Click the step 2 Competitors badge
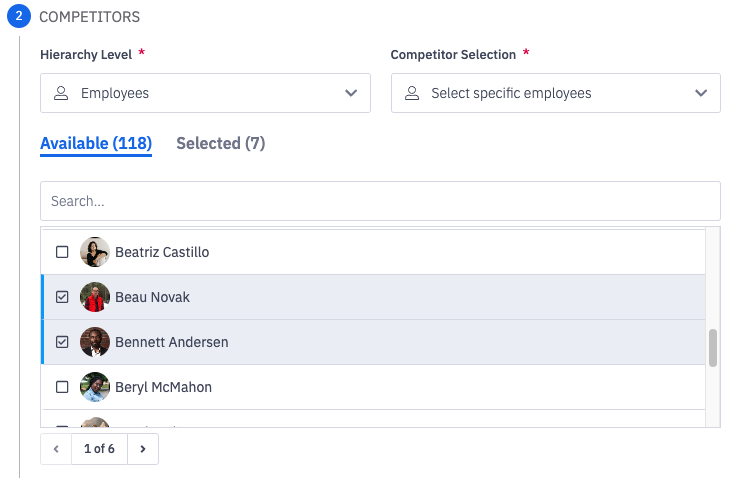750x478 pixels. tap(19, 16)
